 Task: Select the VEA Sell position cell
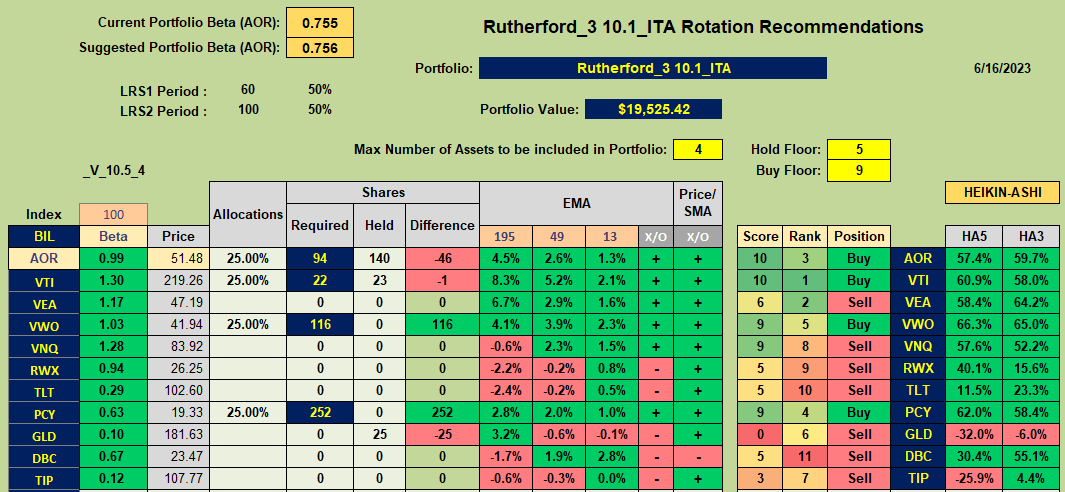point(859,303)
